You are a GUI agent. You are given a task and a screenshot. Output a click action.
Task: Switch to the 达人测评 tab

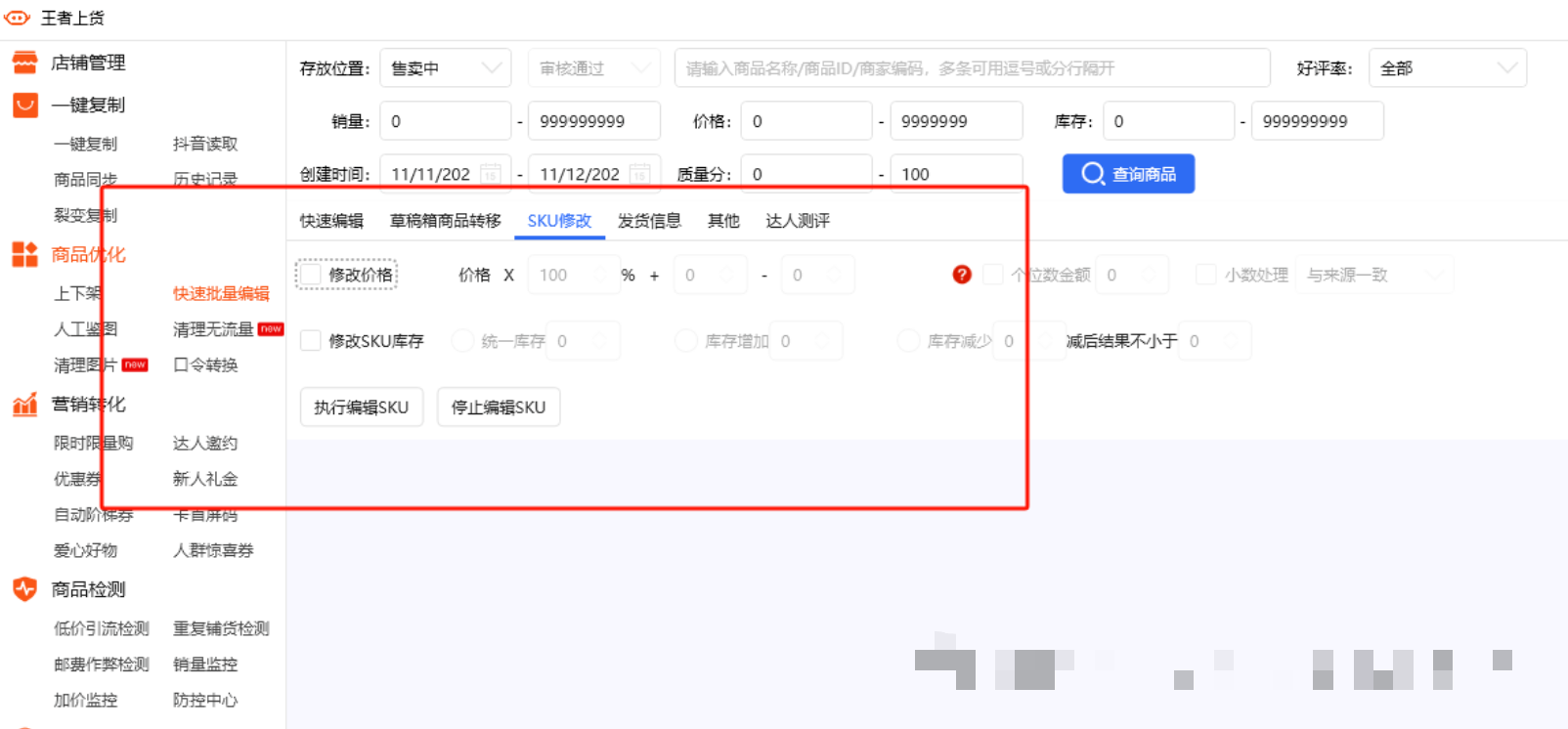(x=798, y=221)
